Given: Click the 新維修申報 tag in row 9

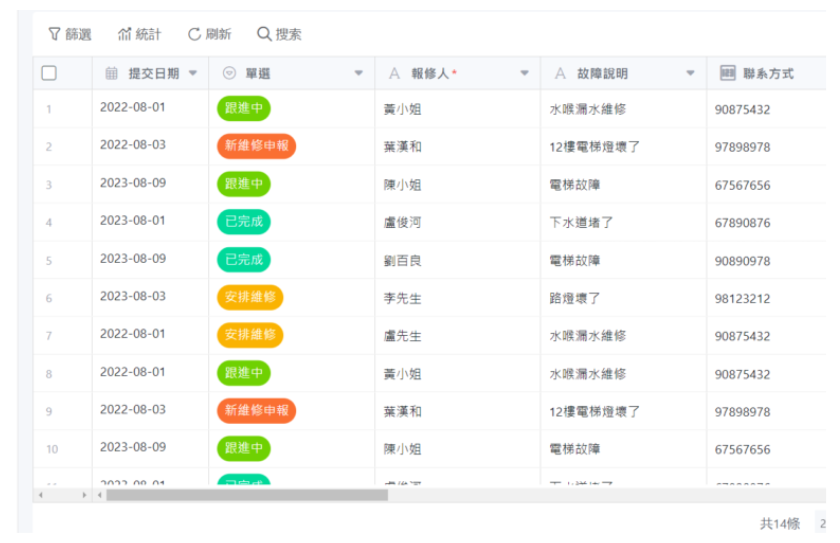Looking at the screenshot, I should point(257,411).
